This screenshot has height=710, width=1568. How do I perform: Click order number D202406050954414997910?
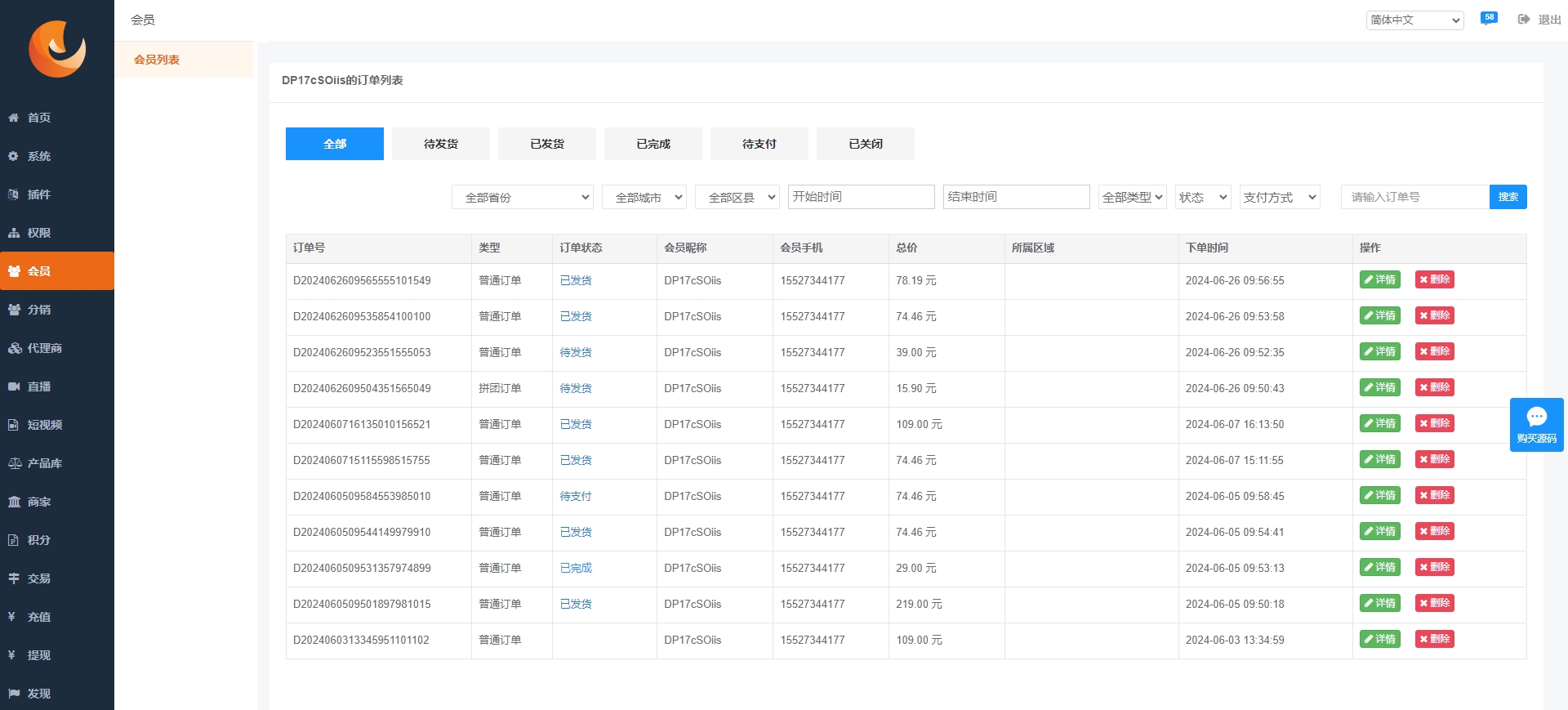coord(362,532)
